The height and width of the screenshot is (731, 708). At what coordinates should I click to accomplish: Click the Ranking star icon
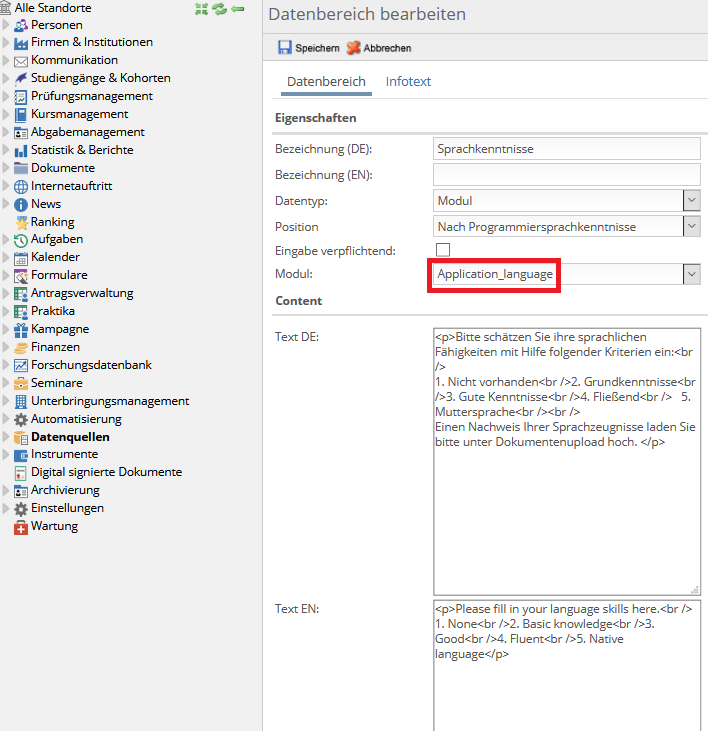(21, 222)
